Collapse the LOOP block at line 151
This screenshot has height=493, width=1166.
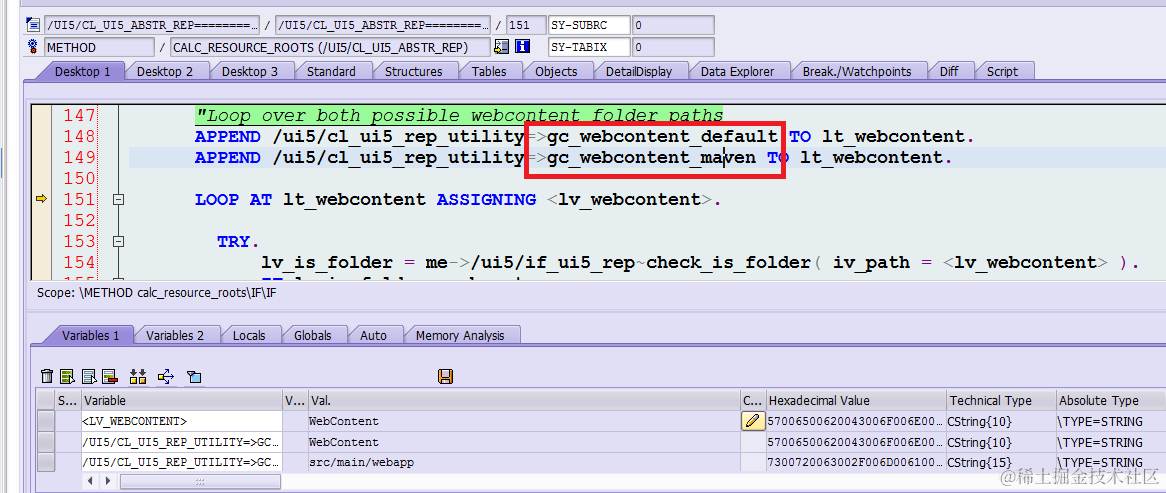pos(117,199)
